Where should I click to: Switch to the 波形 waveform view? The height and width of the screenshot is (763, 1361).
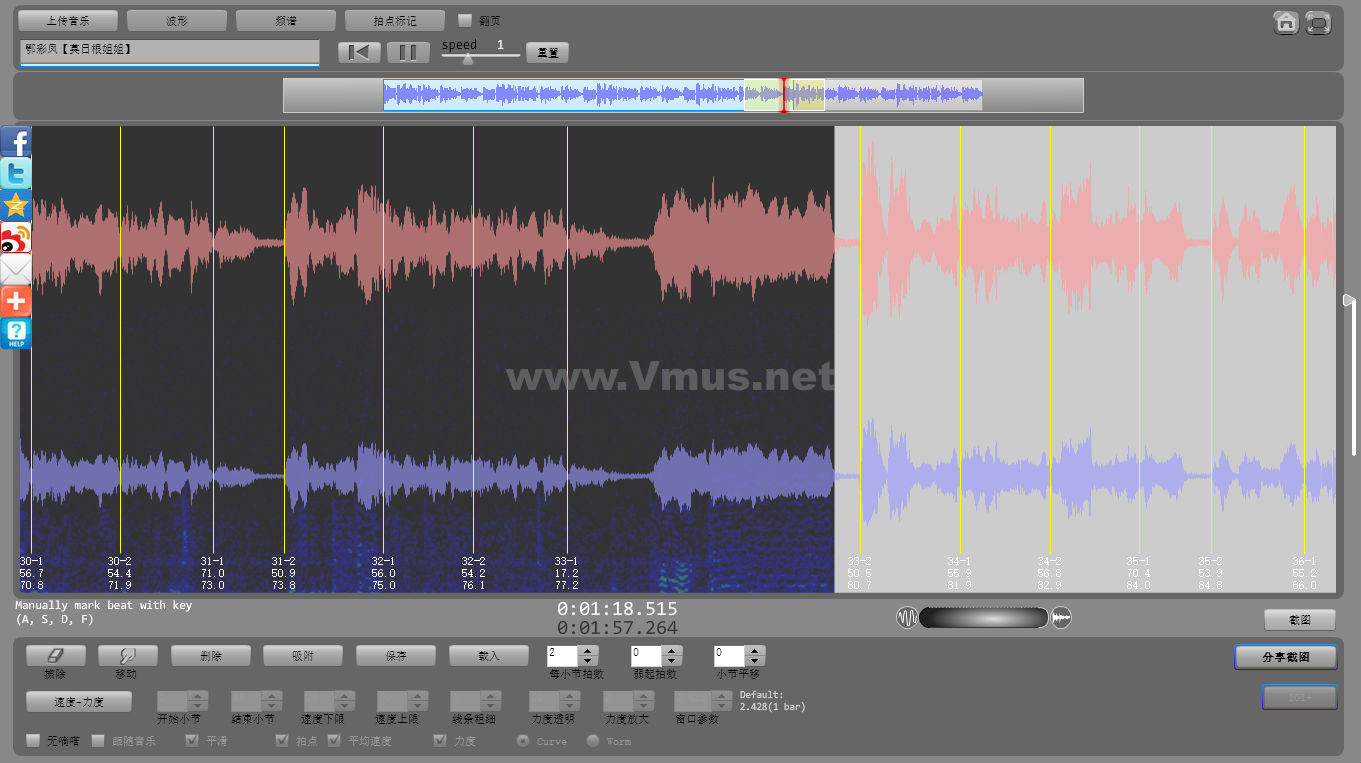[x=176, y=20]
